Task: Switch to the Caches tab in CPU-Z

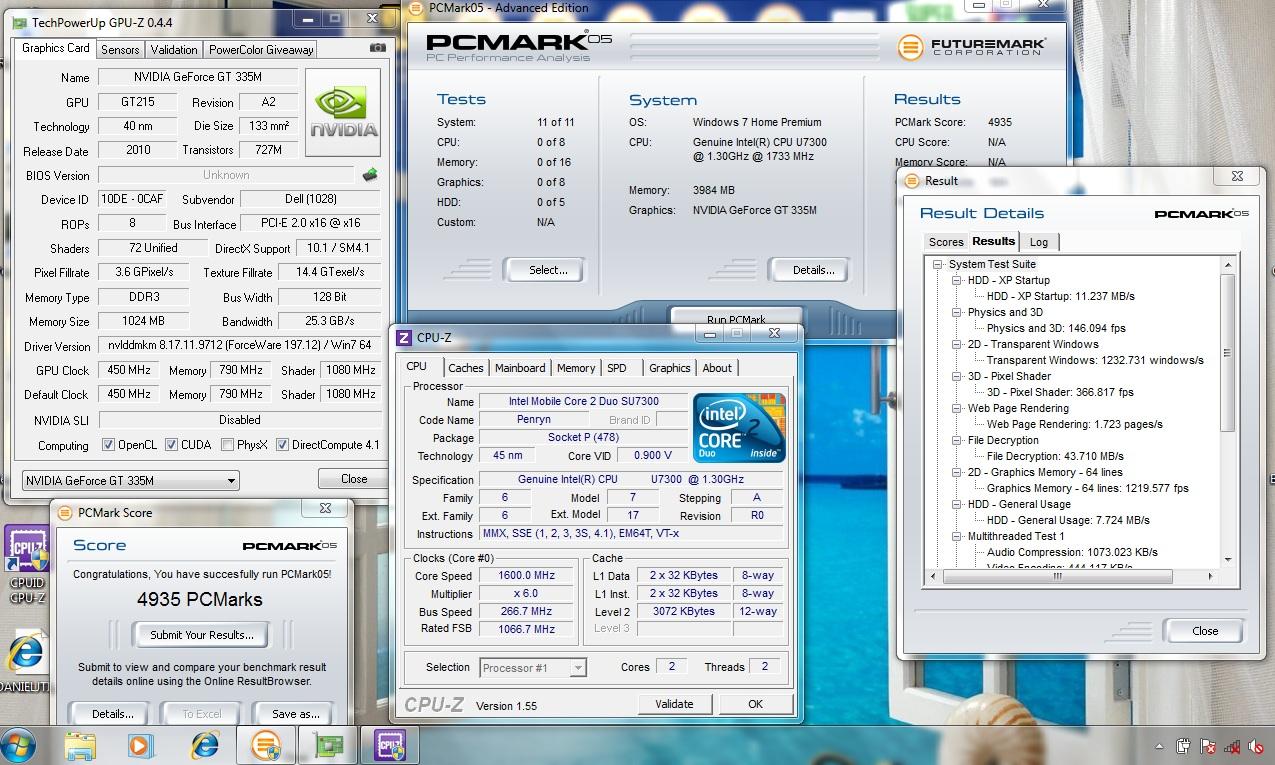Action: (x=466, y=368)
